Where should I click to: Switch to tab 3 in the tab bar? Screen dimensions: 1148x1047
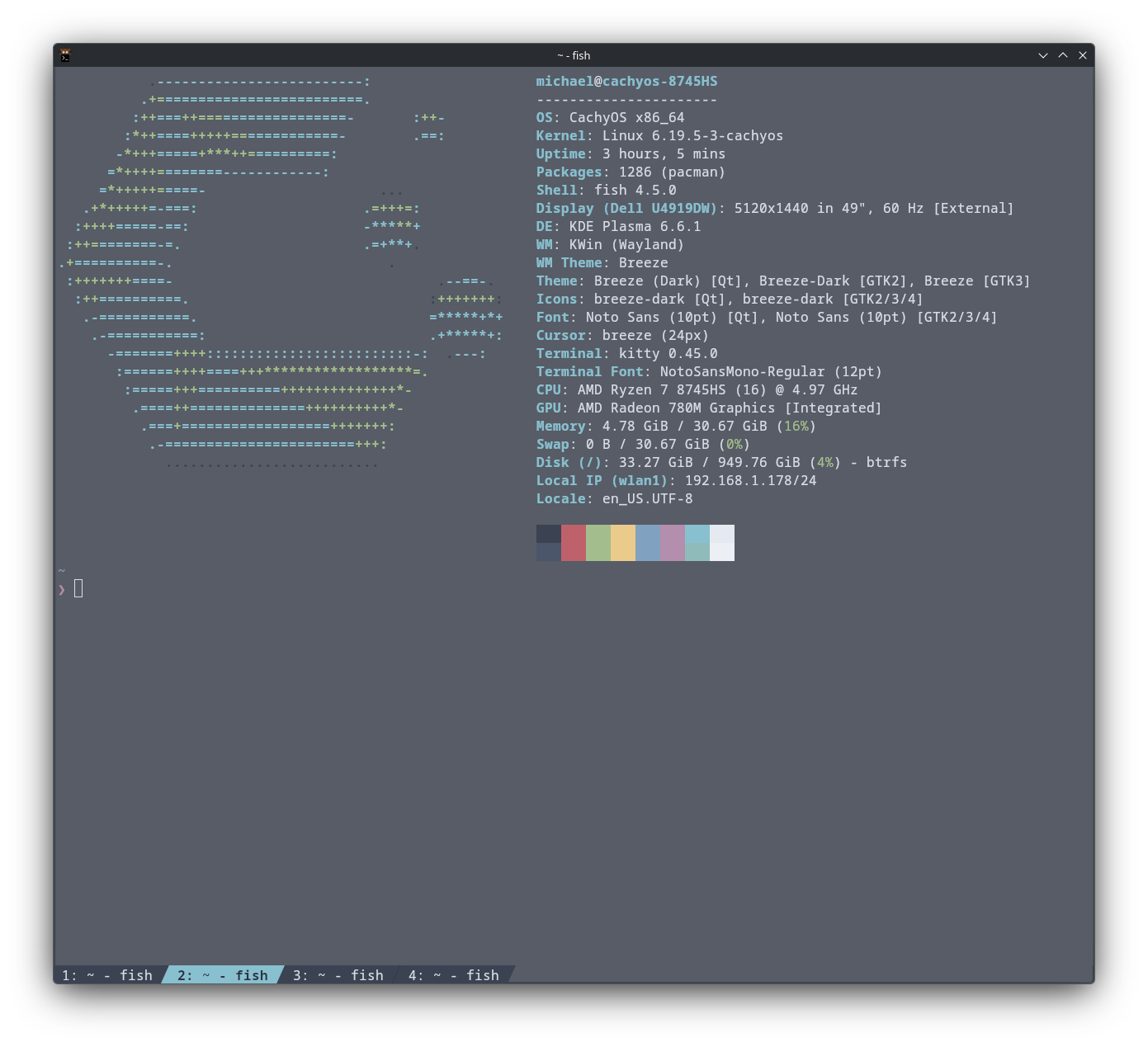tap(337, 975)
